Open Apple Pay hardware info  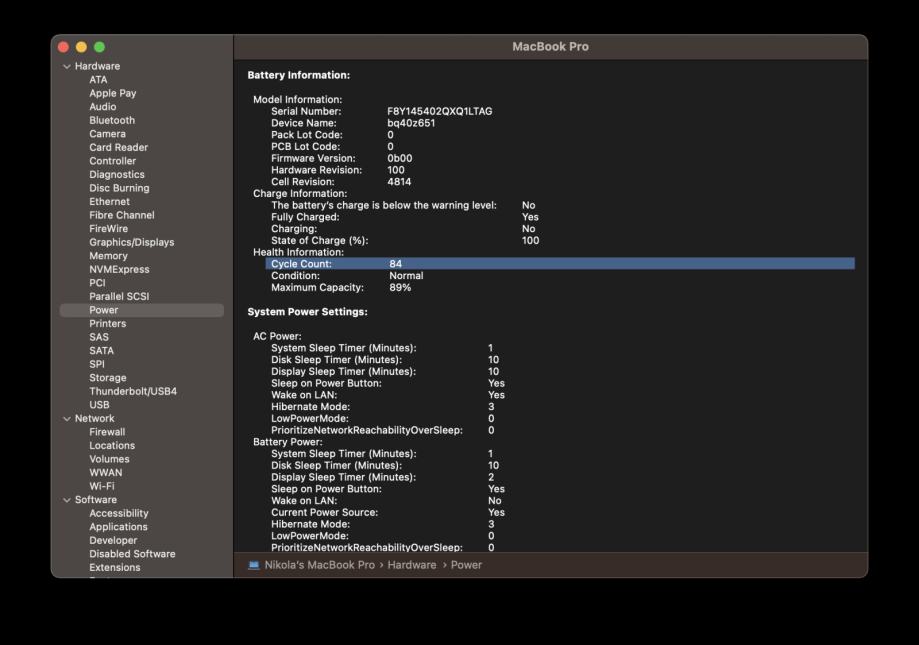[x=113, y=93]
